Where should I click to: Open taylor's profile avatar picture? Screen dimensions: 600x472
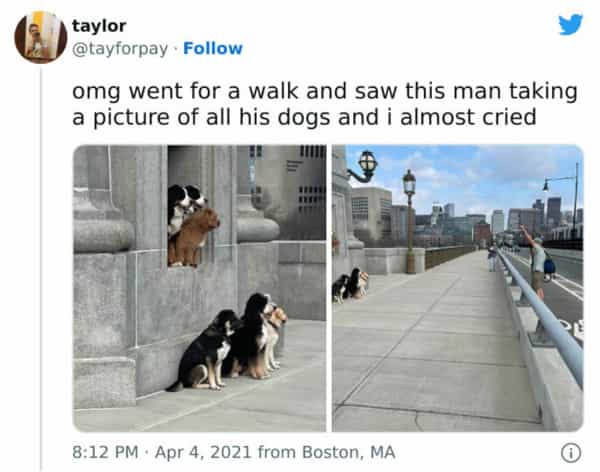point(41,37)
